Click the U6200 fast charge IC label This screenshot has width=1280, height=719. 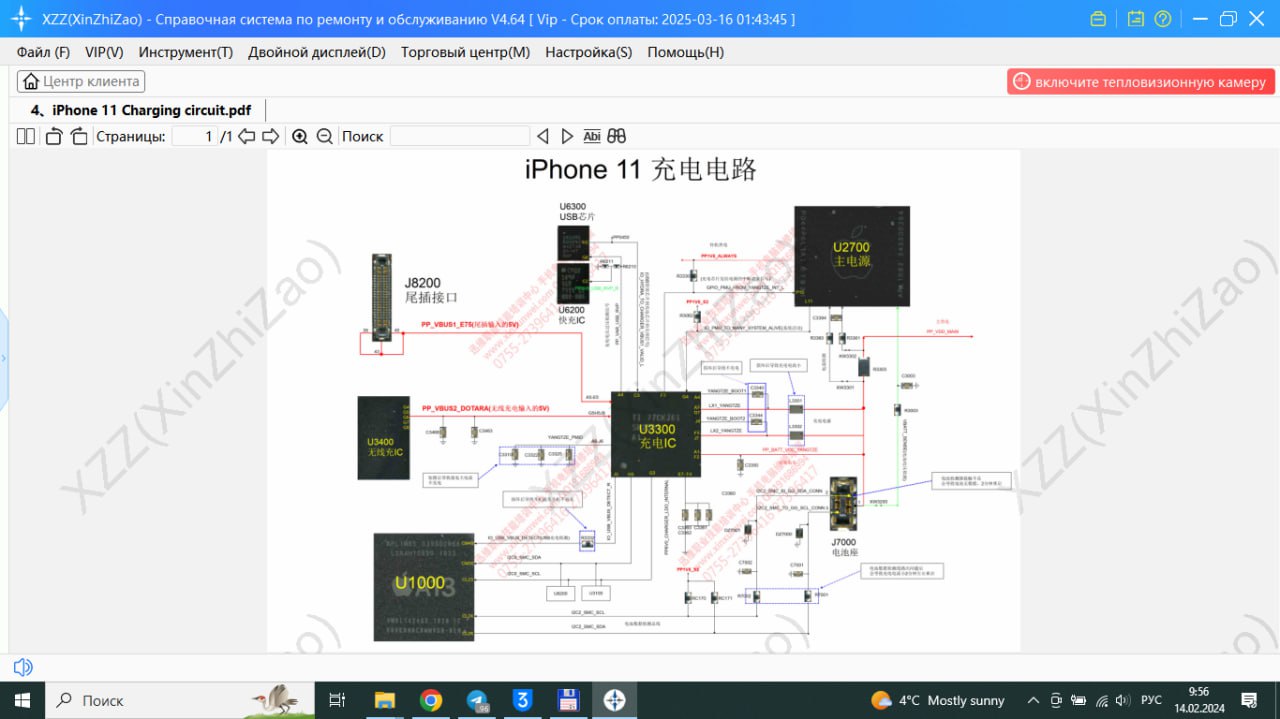pos(573,316)
